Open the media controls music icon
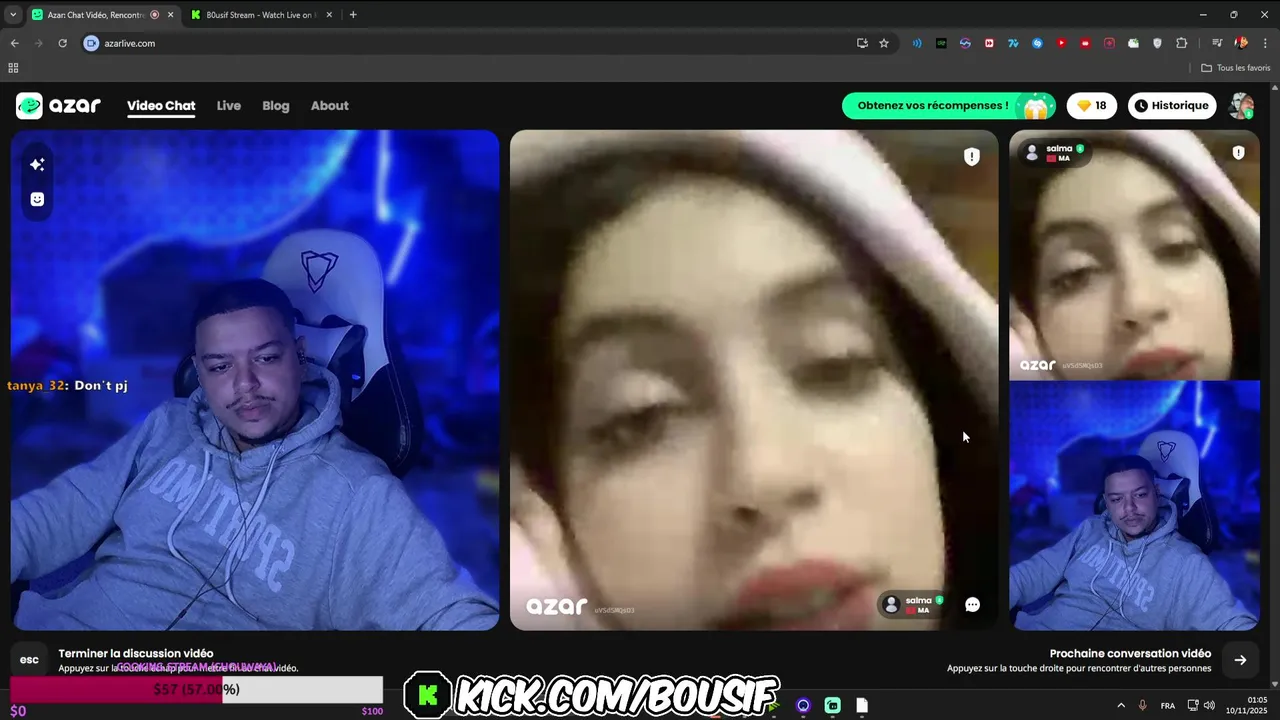Viewport: 1280px width, 720px height. click(x=1217, y=43)
